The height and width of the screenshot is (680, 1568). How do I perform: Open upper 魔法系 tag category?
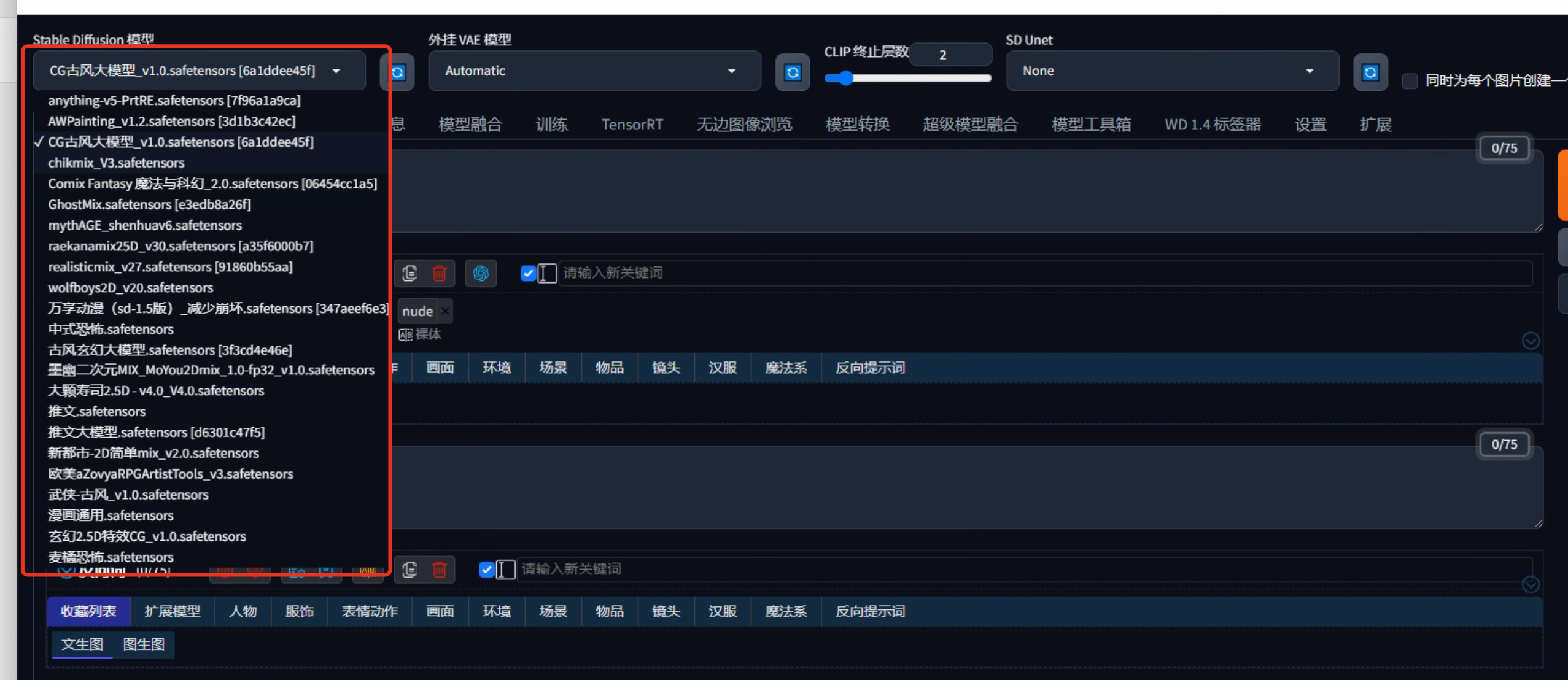tap(786, 368)
